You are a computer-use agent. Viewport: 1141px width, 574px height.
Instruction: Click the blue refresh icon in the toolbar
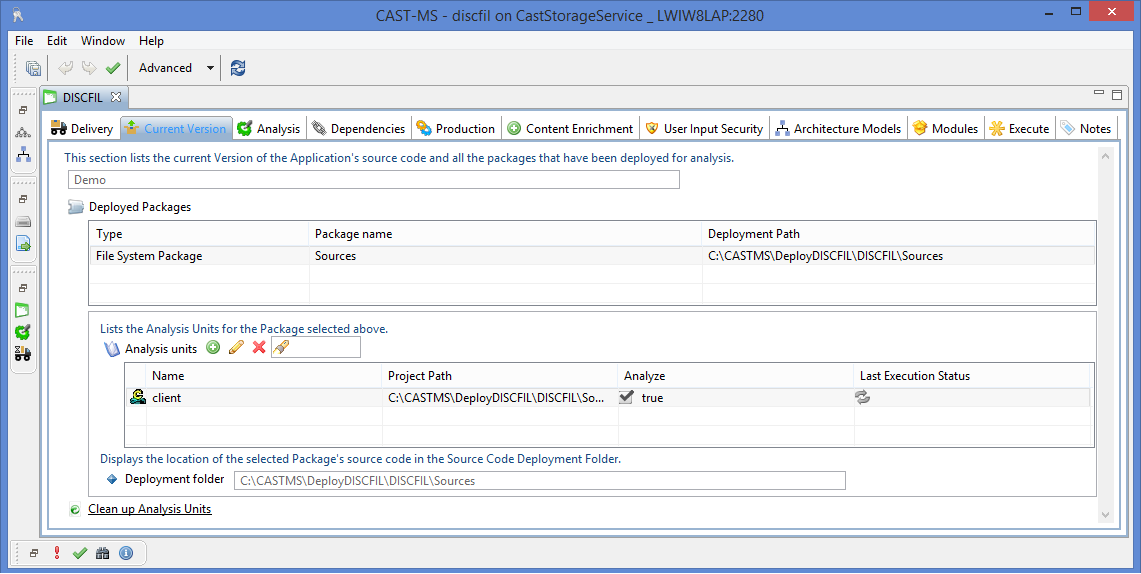pyautogui.click(x=238, y=68)
